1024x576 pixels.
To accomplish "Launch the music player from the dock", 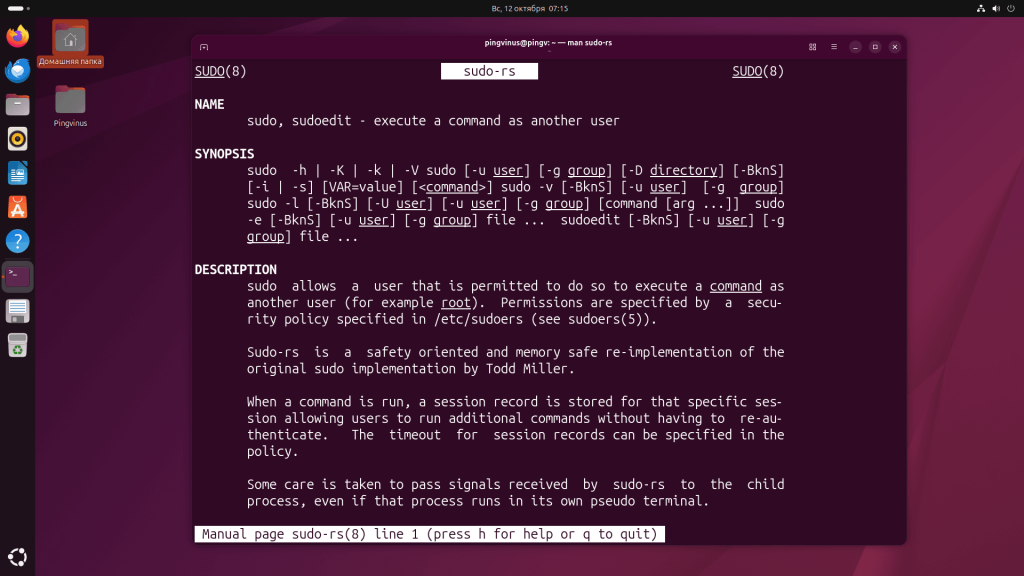I will (x=17, y=139).
